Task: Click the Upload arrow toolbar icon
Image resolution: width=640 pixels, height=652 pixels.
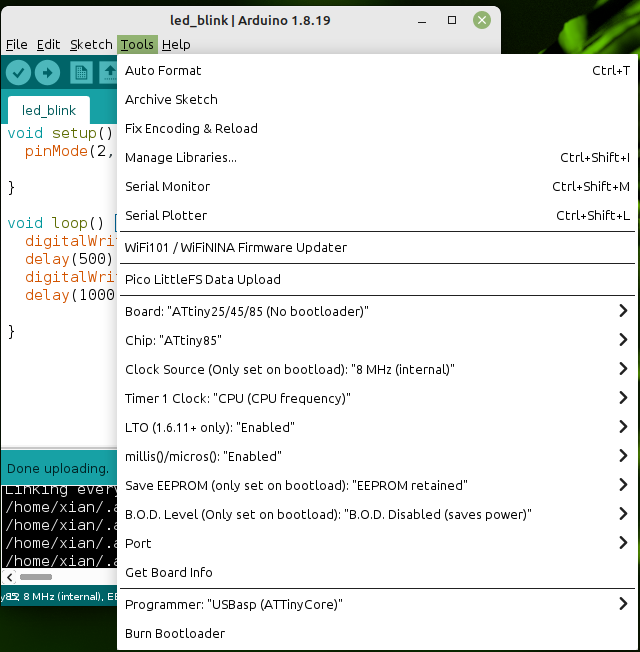Action: pyautogui.click(x=47, y=73)
